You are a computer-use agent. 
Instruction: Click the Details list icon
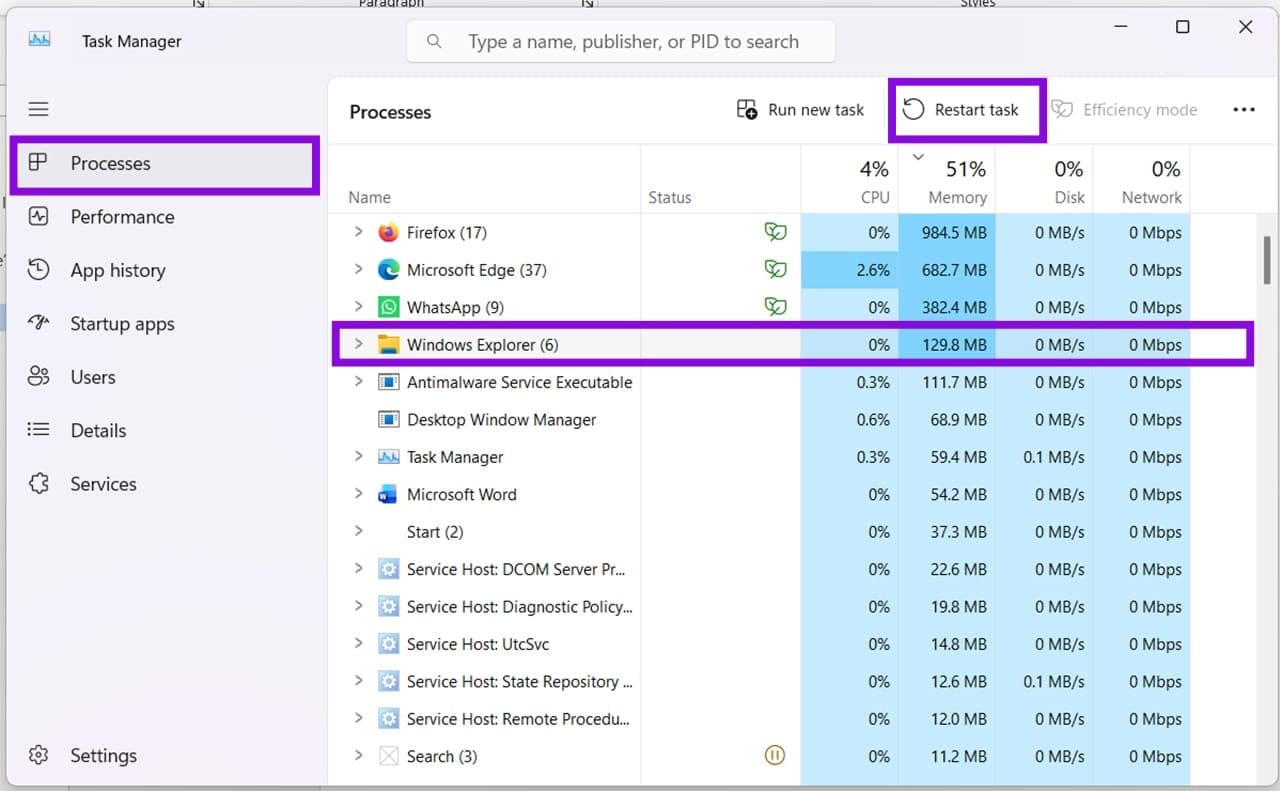coord(38,430)
